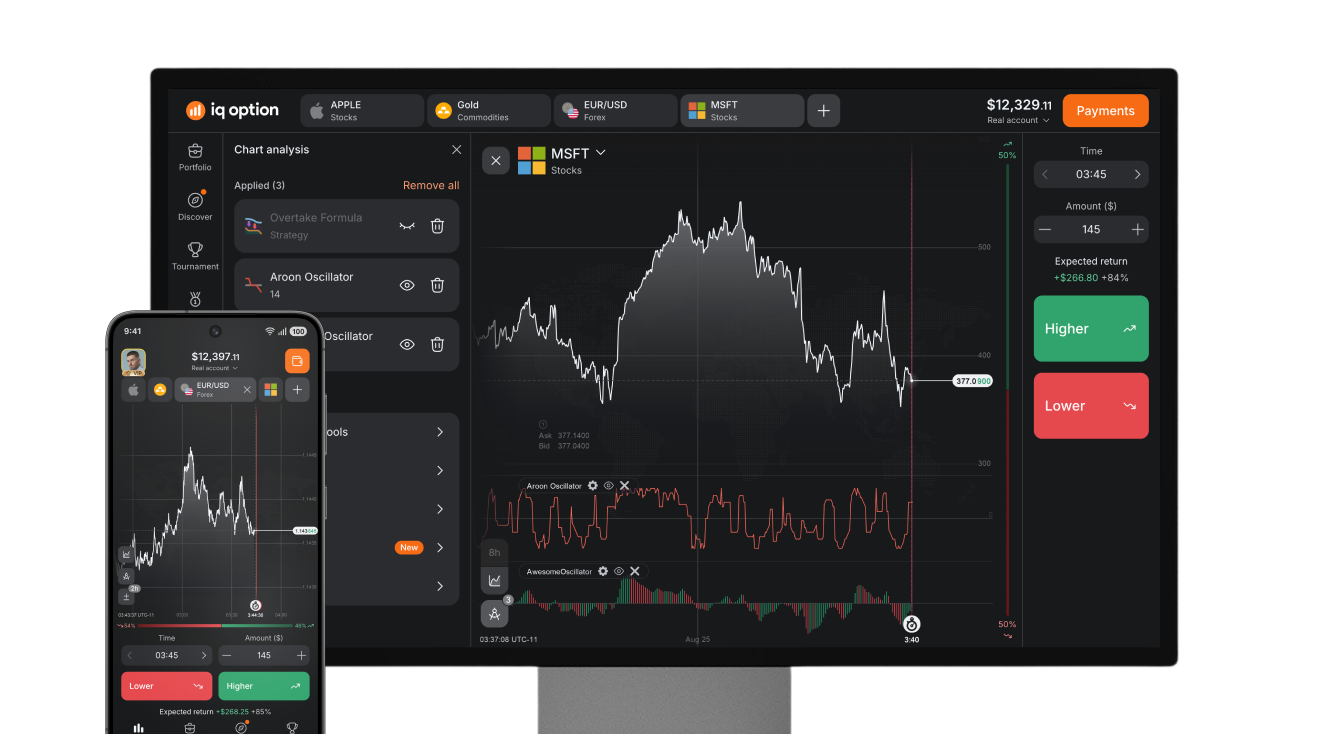Open the indicators compass button on phone chart
The image size is (1328, 734).
click(x=127, y=576)
